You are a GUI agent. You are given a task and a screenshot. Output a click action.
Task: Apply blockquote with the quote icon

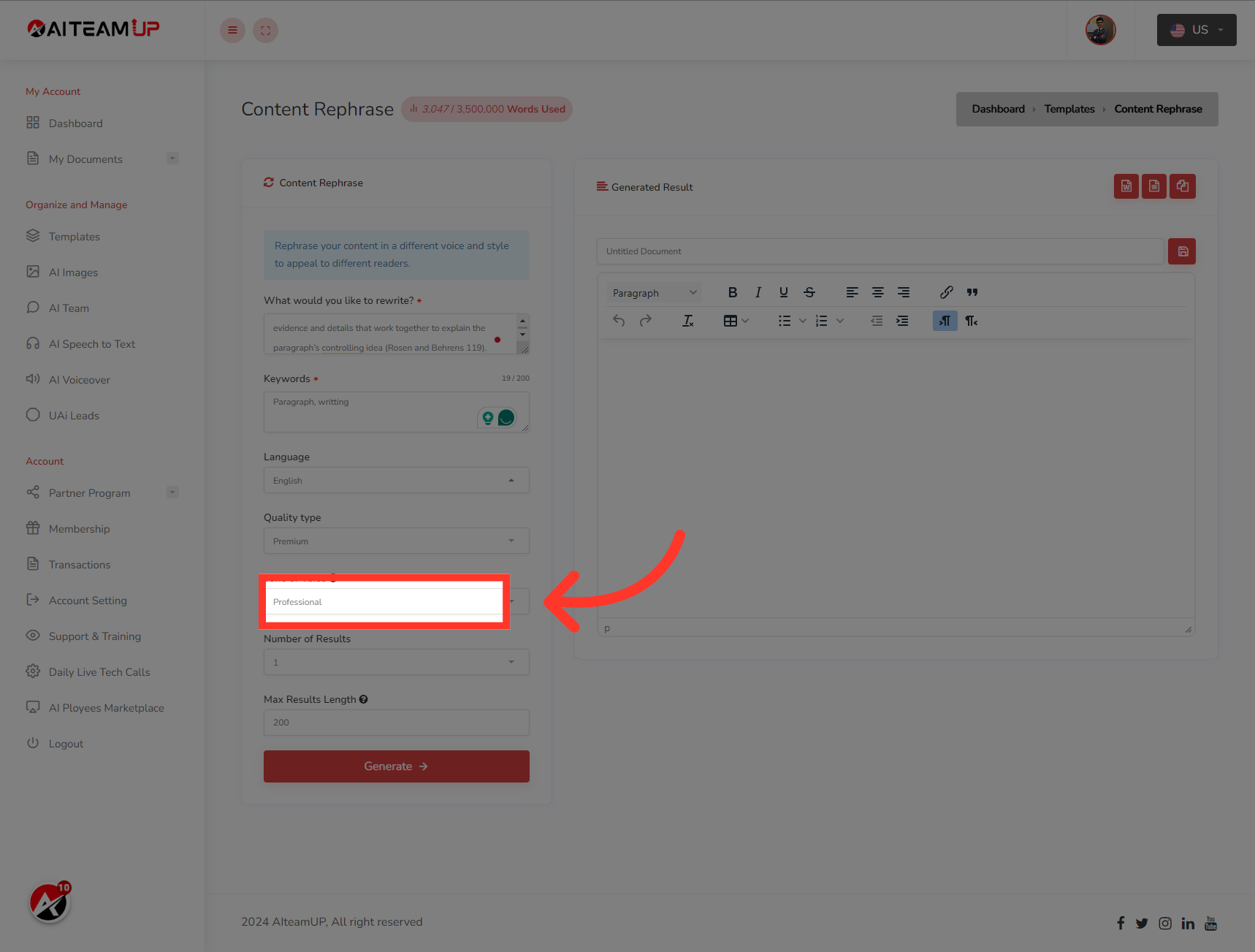(x=972, y=292)
